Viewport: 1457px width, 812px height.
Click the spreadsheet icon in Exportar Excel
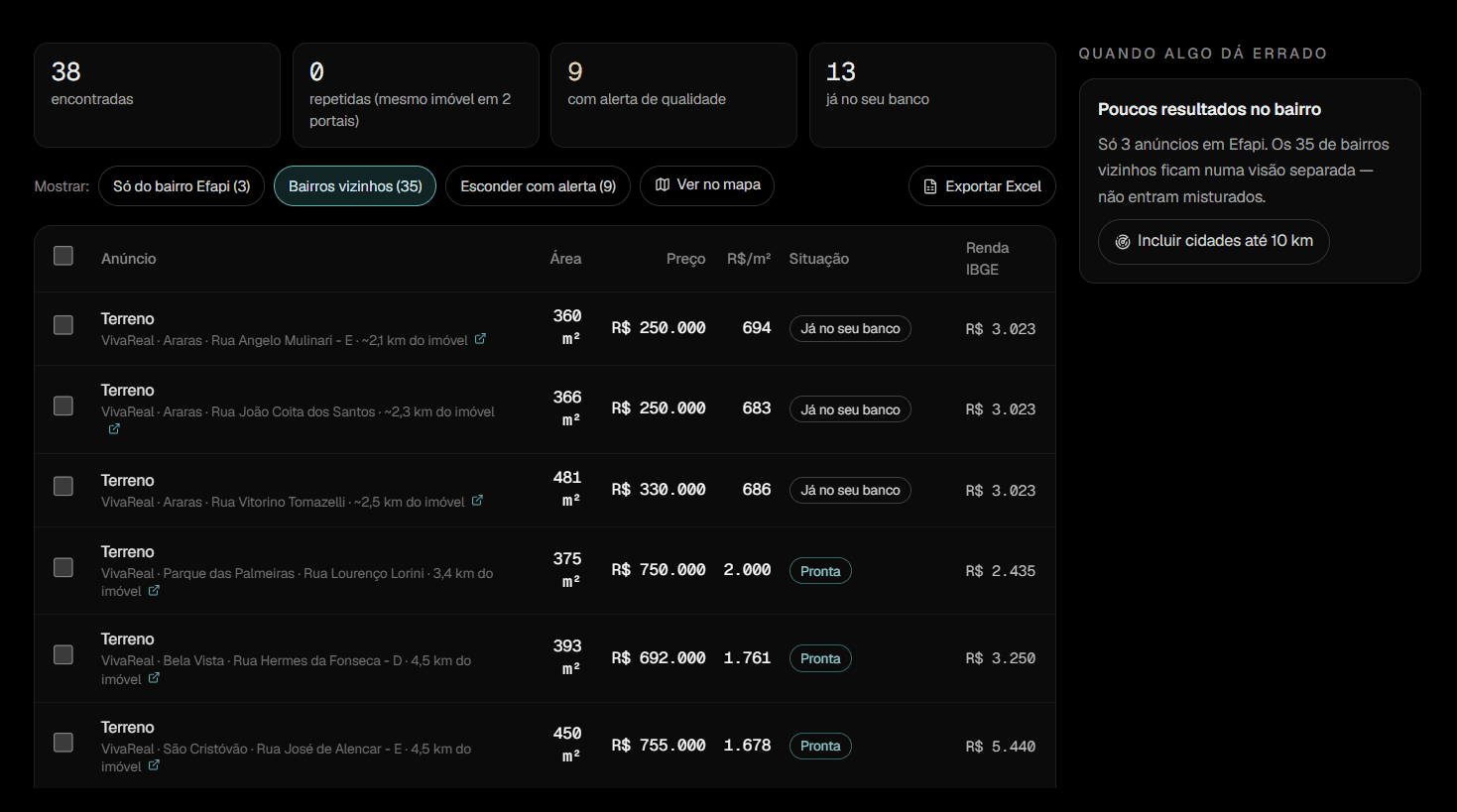point(930,186)
